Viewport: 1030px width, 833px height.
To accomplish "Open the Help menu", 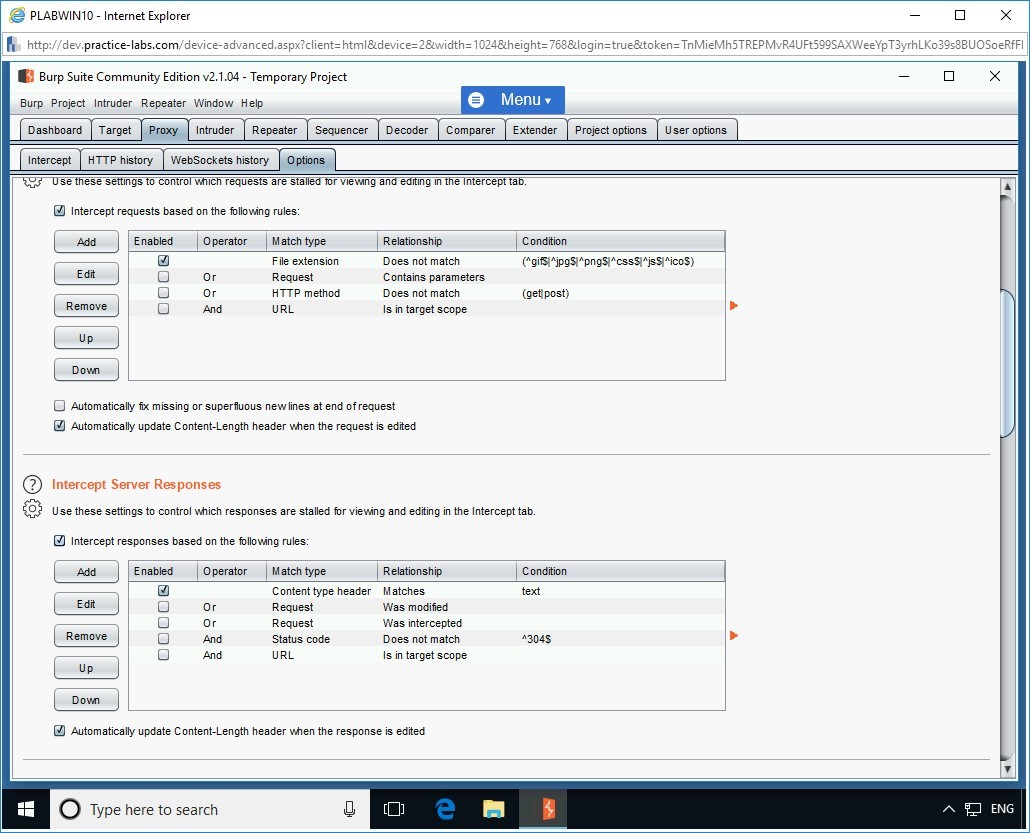I will (x=252, y=103).
